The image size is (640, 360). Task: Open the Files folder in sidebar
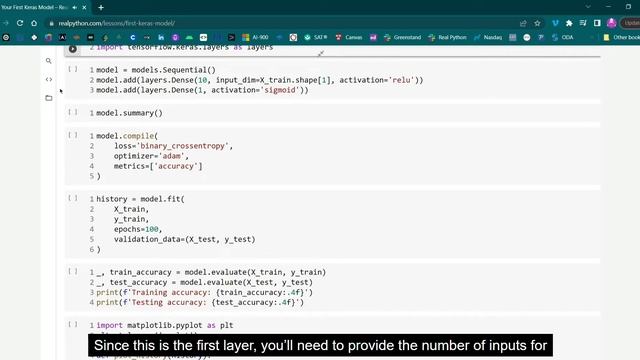click(x=49, y=98)
